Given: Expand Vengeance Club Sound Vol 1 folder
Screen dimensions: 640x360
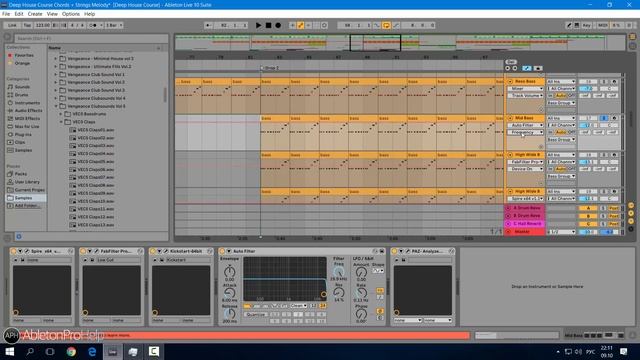Looking at the screenshot, I should pyautogui.click(x=56, y=74).
